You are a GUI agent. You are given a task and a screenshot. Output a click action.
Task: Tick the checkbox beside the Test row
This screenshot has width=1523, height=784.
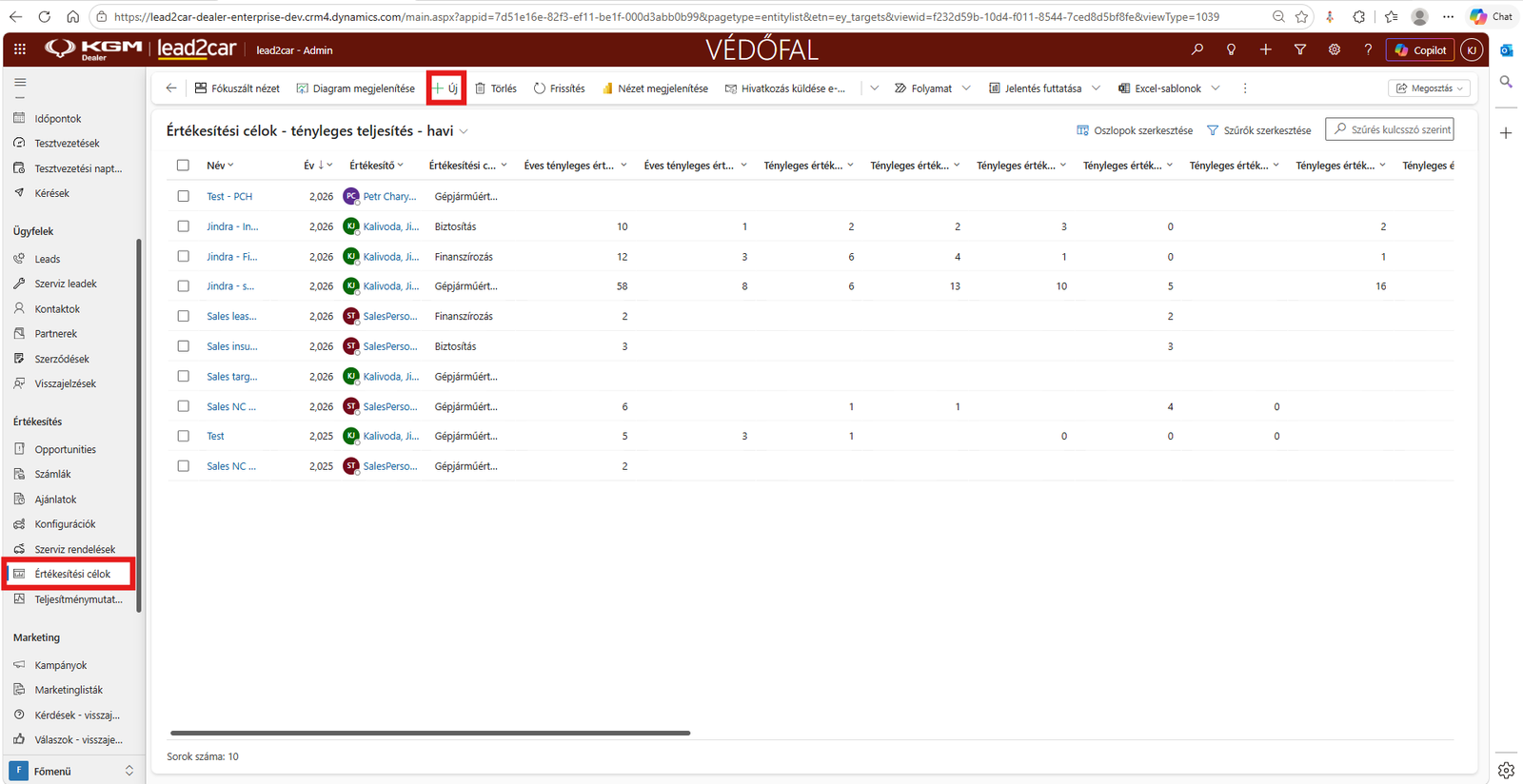[183, 436]
